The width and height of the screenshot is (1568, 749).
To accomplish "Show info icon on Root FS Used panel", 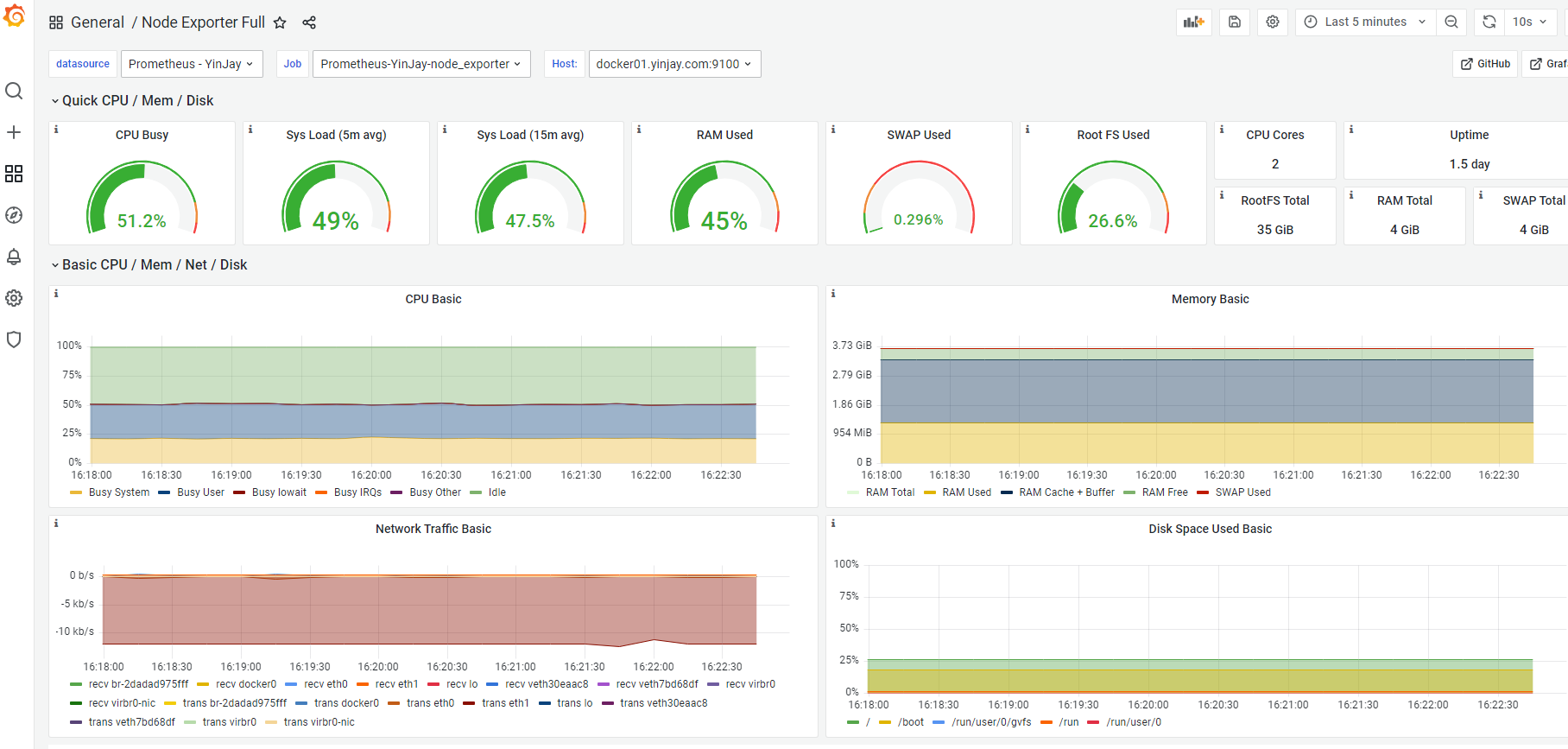I will [x=1027, y=130].
